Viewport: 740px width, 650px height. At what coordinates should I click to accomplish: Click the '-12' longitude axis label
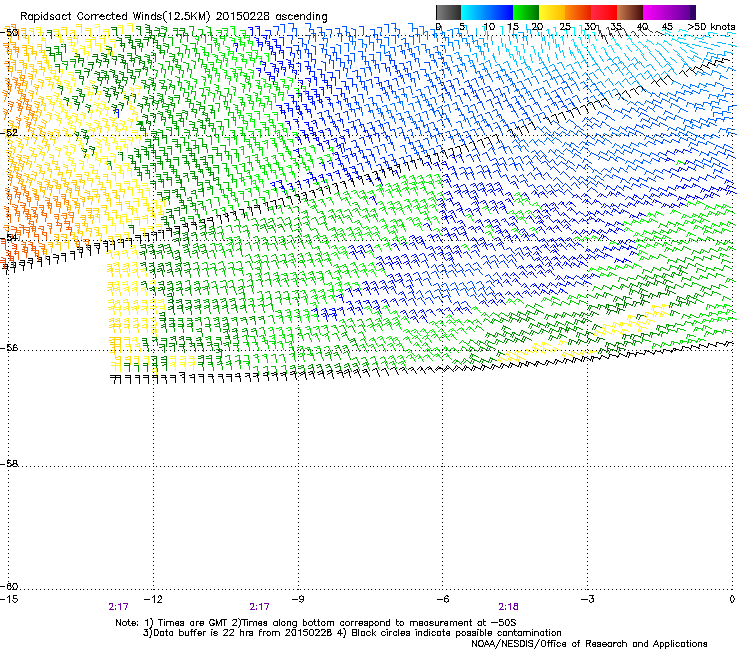click(153, 599)
